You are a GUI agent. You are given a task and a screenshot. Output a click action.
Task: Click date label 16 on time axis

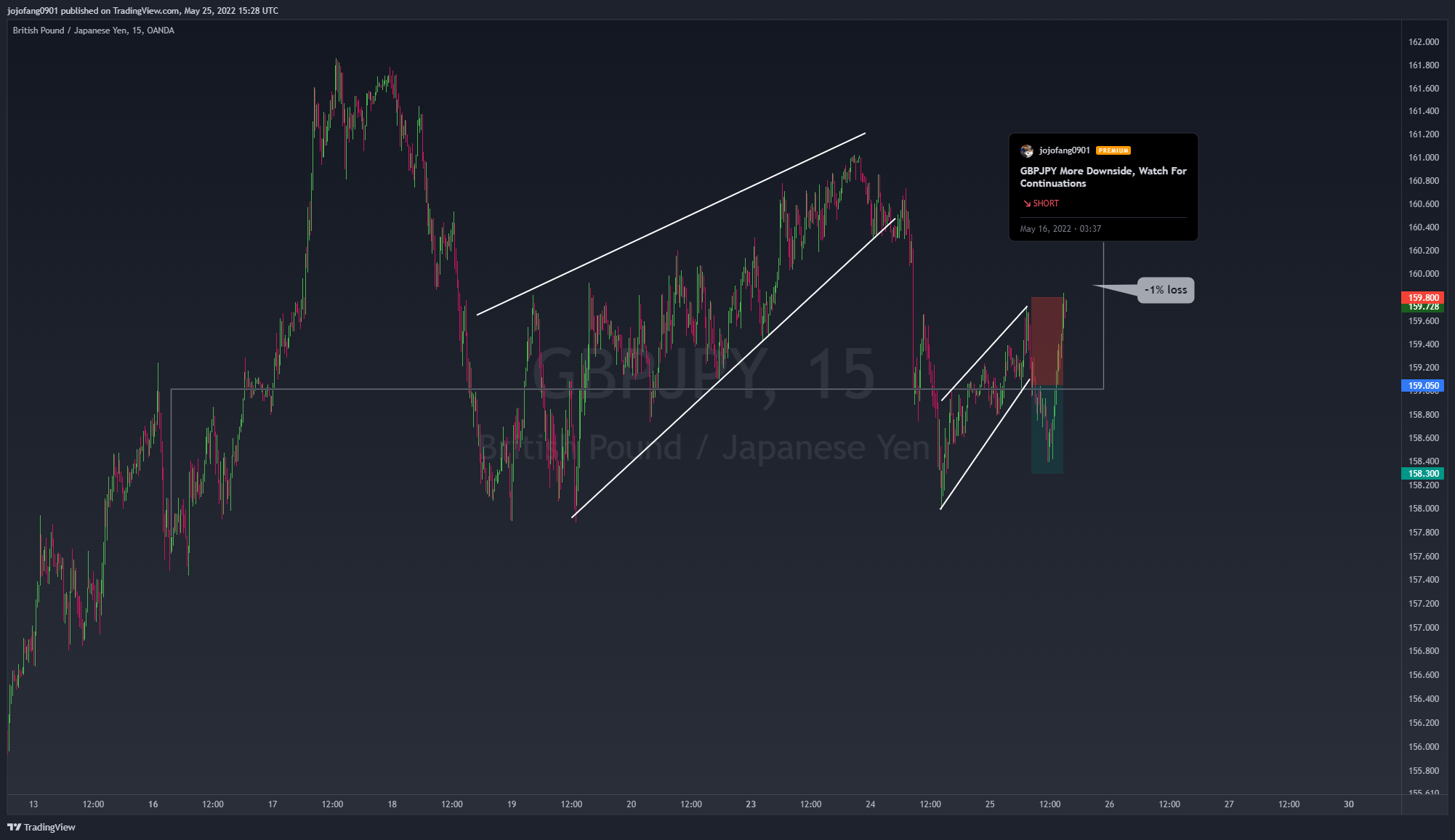coord(153,804)
